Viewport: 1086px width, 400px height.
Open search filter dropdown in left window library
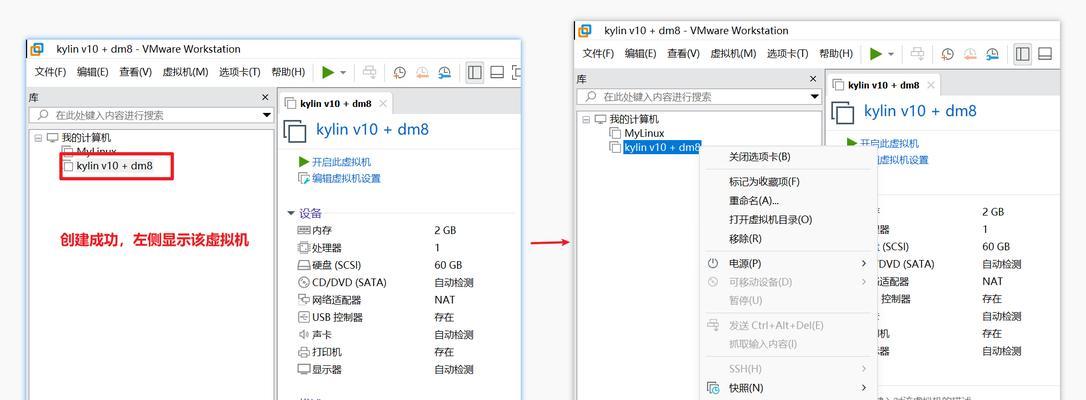267,115
